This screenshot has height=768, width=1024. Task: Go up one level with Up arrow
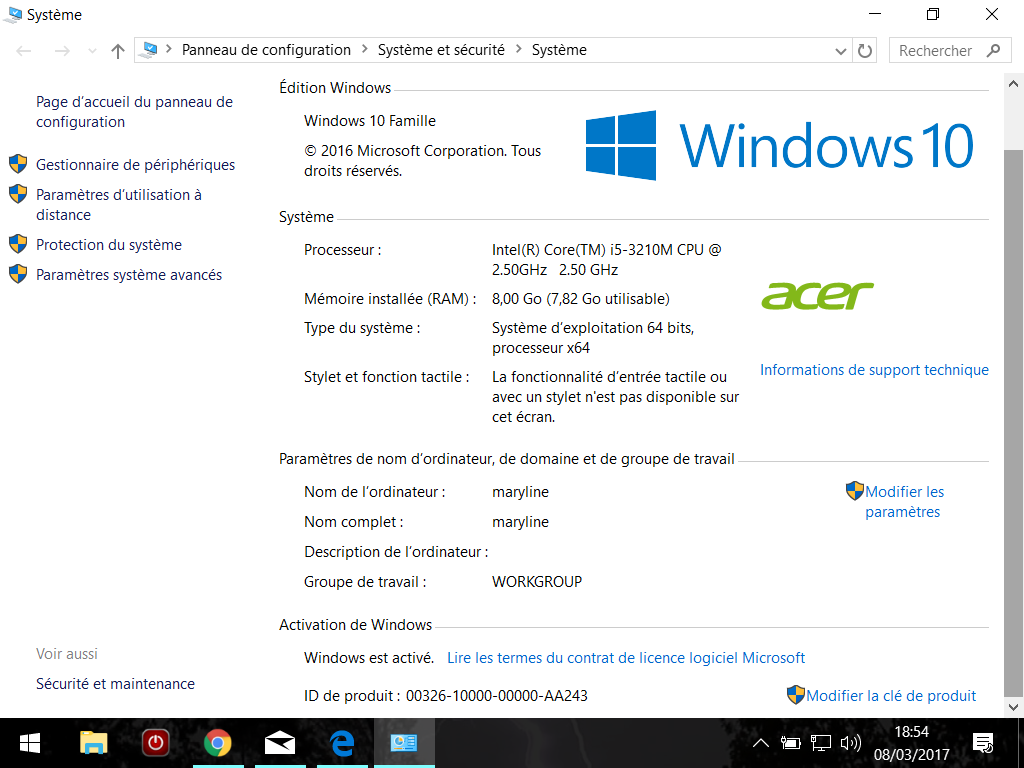[118, 51]
